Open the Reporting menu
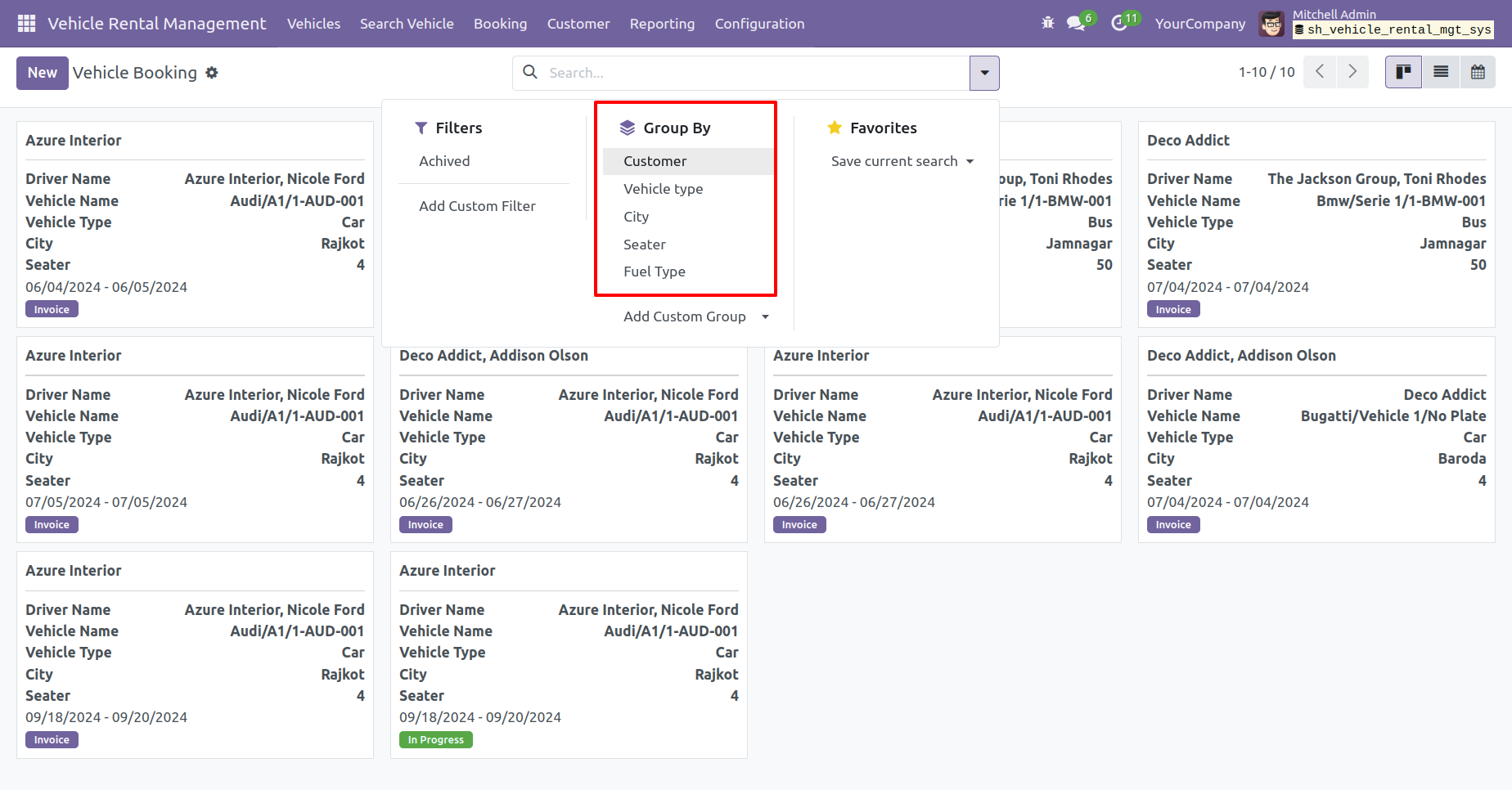Image resolution: width=1512 pixels, height=790 pixels. coord(662,24)
